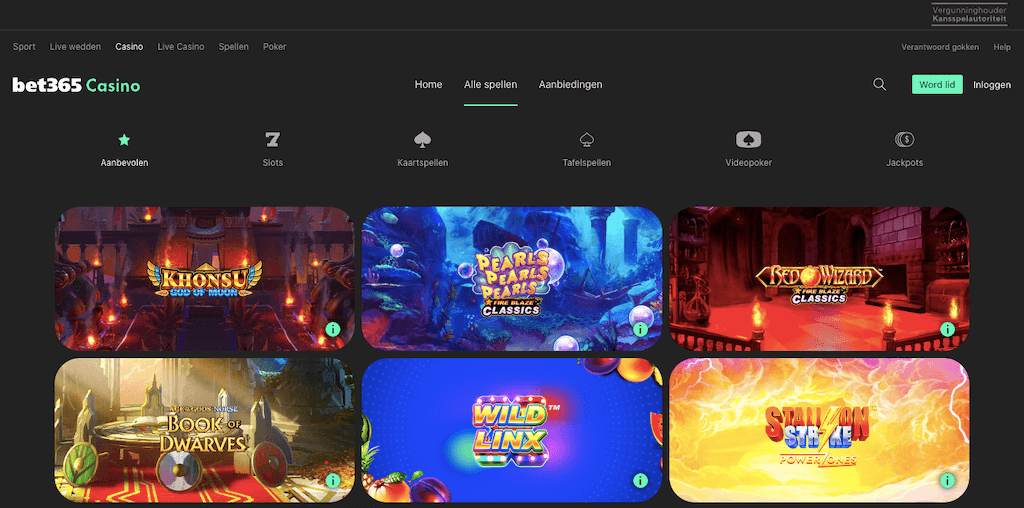Click the Aanbevolen category label
This screenshot has height=508, width=1024.
coord(124,163)
